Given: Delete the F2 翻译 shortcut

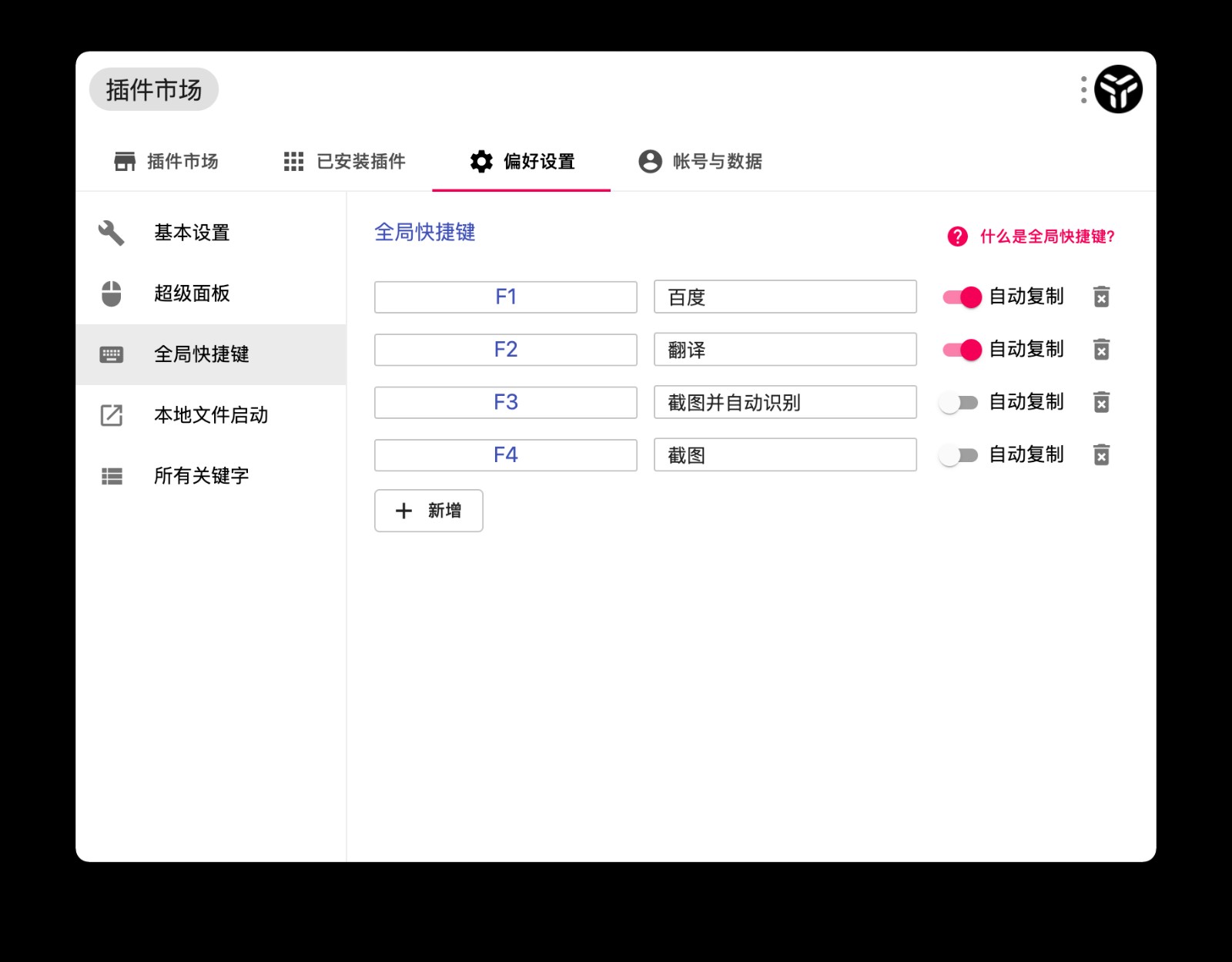Looking at the screenshot, I should click(x=1101, y=350).
